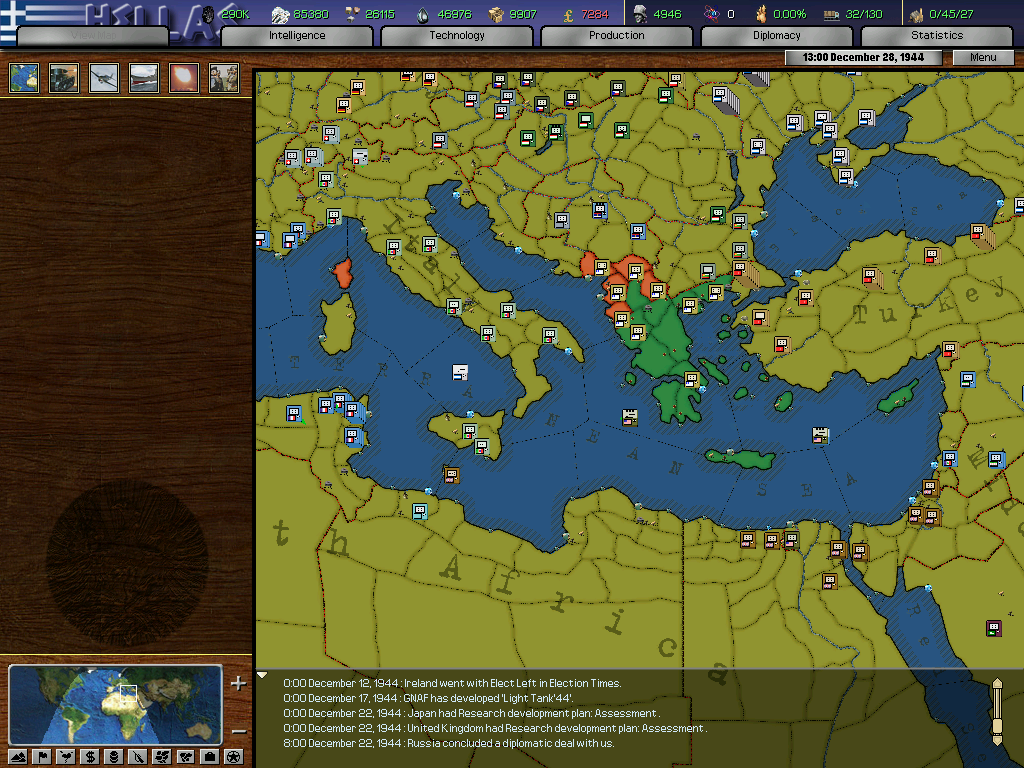
Task: Click the IC value 0/45/27
Action: pyautogui.click(x=951, y=14)
